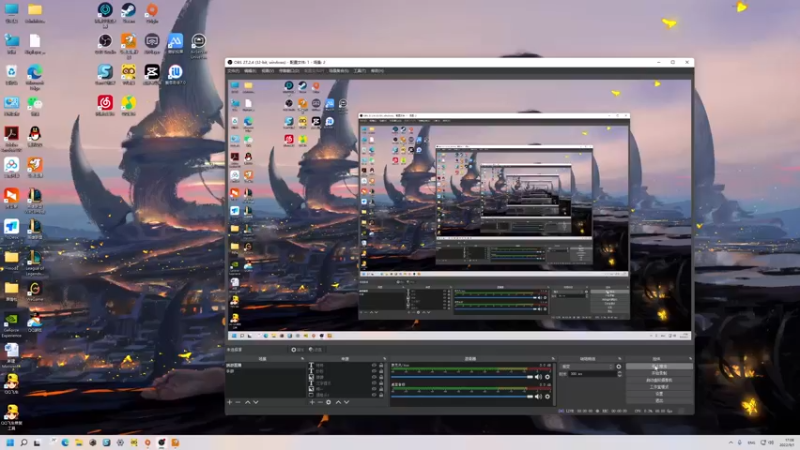Open the File menu in OBS
This screenshot has width=800, height=450.
click(x=233, y=71)
